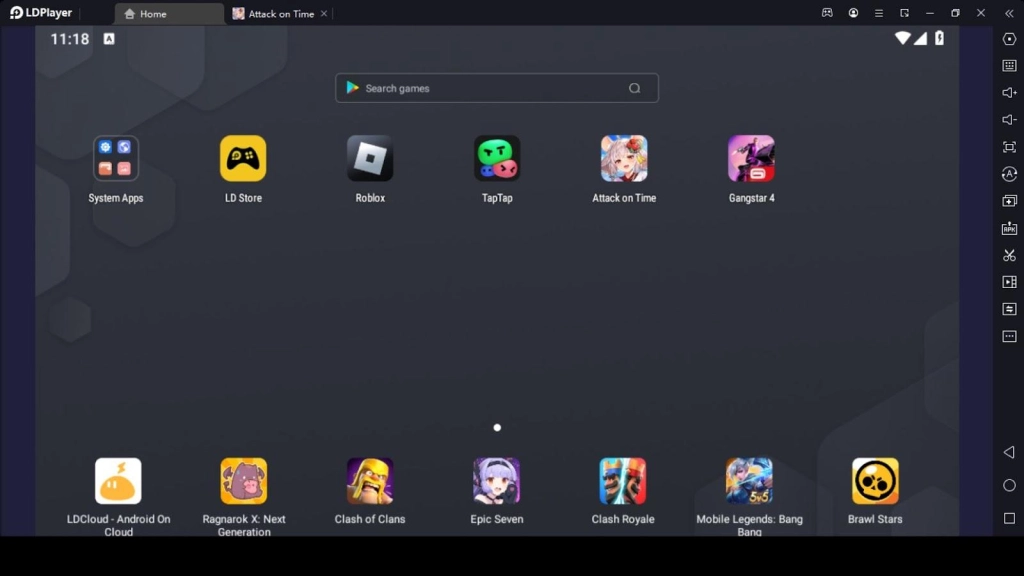Viewport: 1024px width, 576px height.
Task: Toggle fullscreen mode from sidebar
Action: [1009, 147]
